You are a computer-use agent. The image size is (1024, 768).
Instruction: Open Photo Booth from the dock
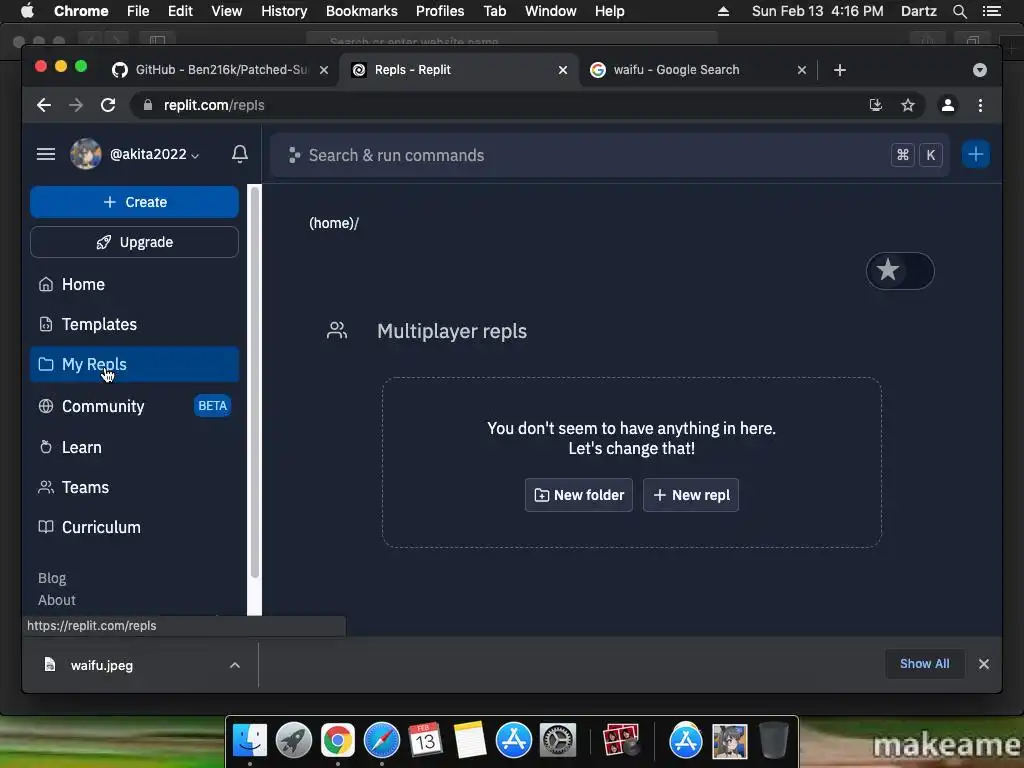[x=621, y=740]
